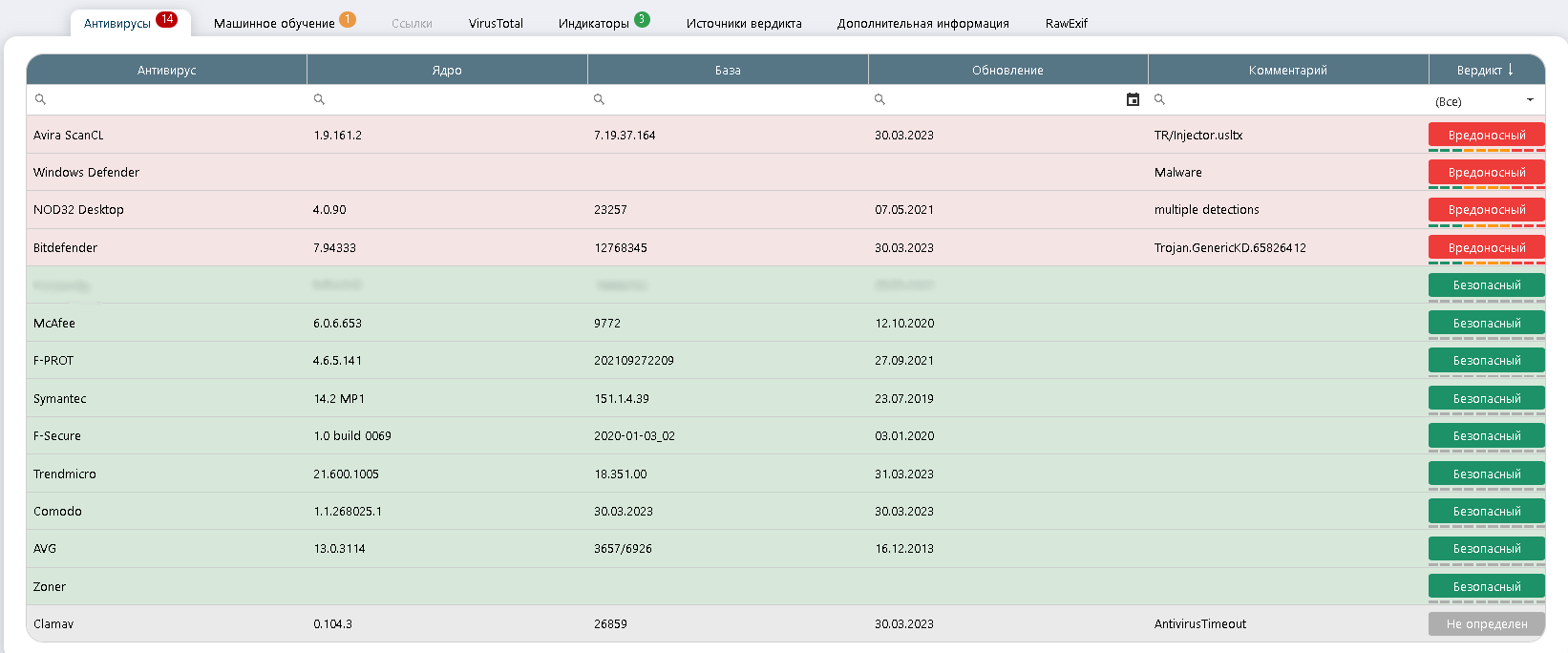Sort table by Обновление column header
Viewport: 1568px width, 653px height.
pyautogui.click(x=1007, y=70)
